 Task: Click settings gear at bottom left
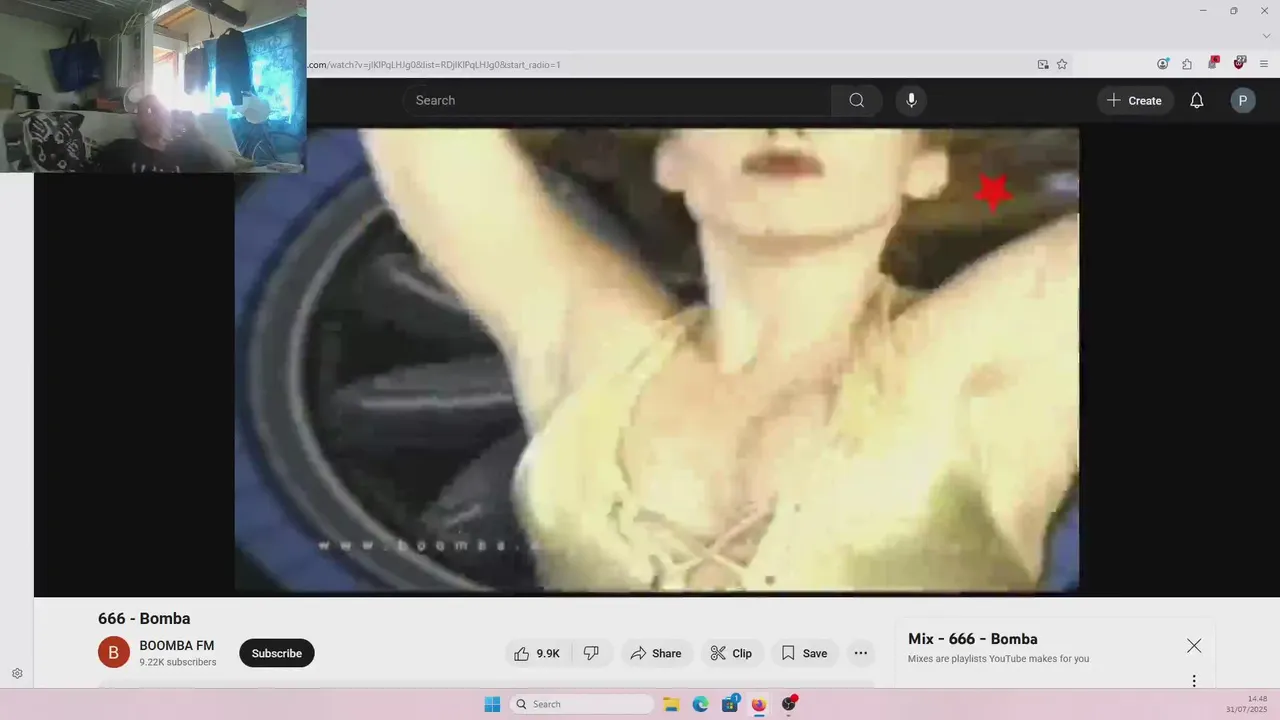[x=17, y=674]
